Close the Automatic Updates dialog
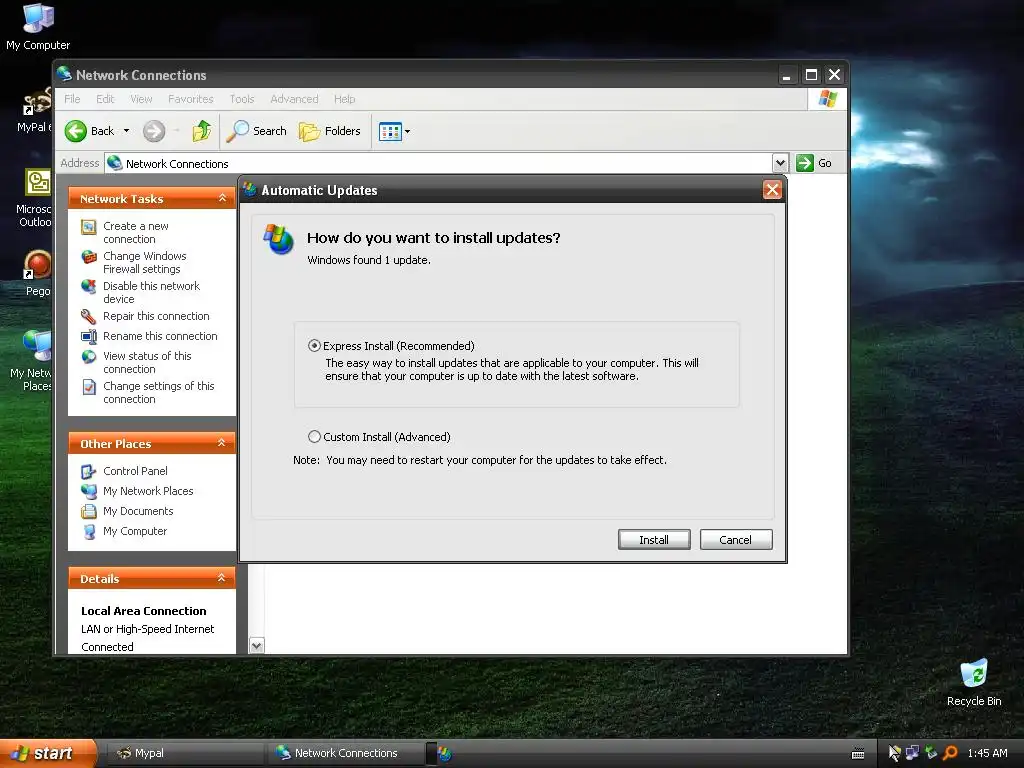Image resolution: width=1024 pixels, height=768 pixels. pyautogui.click(x=772, y=190)
